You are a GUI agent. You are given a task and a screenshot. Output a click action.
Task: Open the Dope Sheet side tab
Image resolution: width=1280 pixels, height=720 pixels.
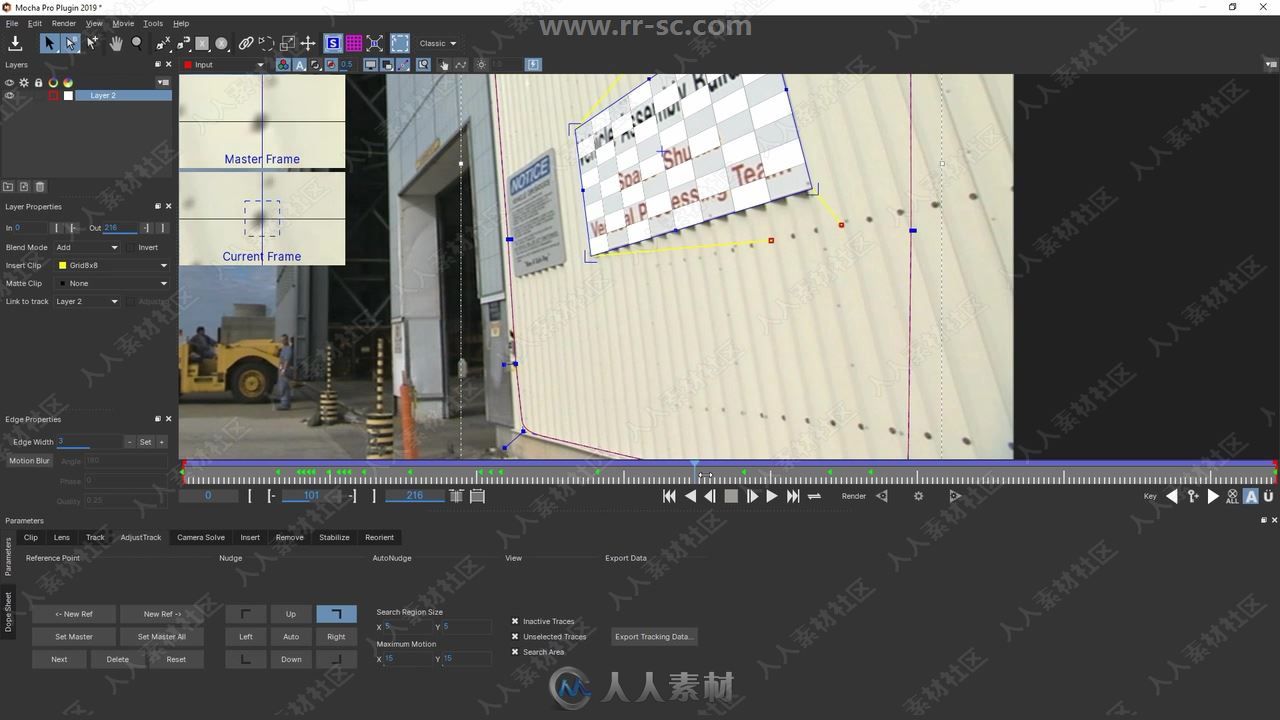tap(8, 611)
